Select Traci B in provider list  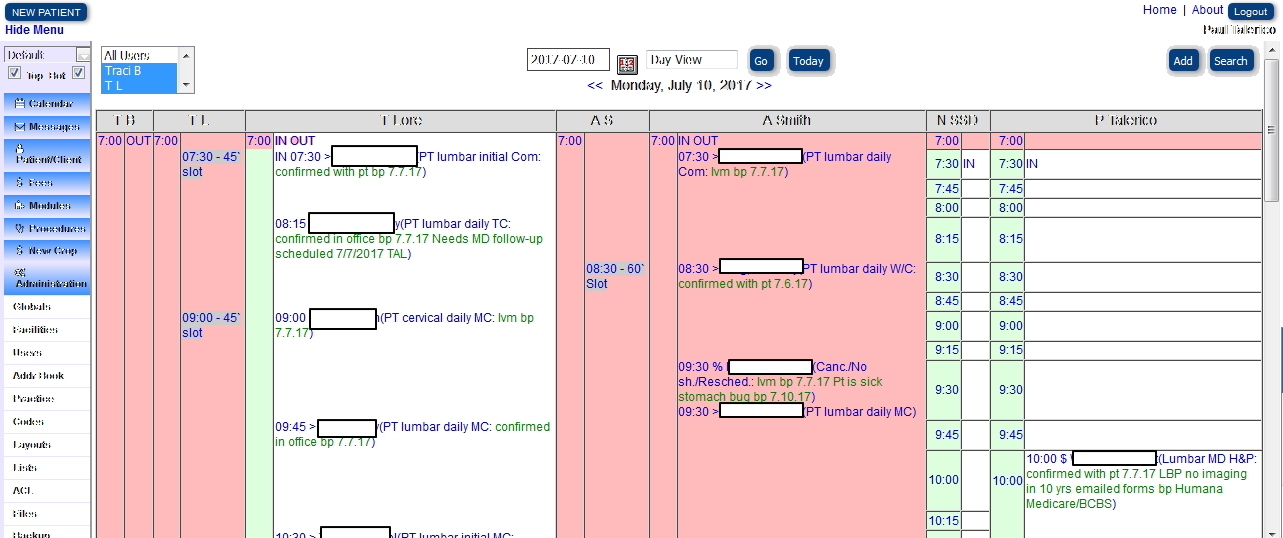(x=139, y=71)
